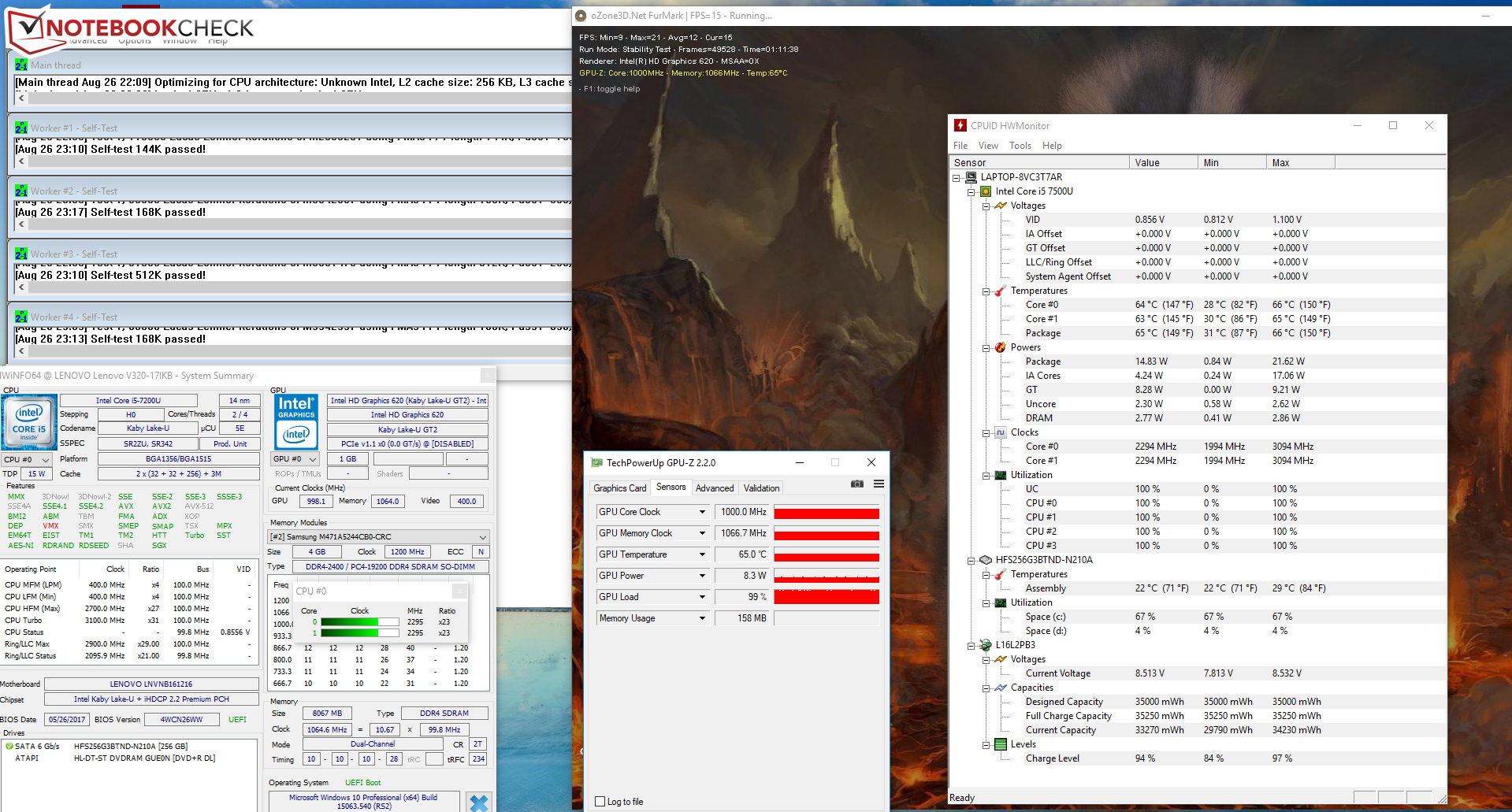Open the GPU #0 selector dropdown in HWiNFO
The image size is (1512, 812).
[313, 459]
